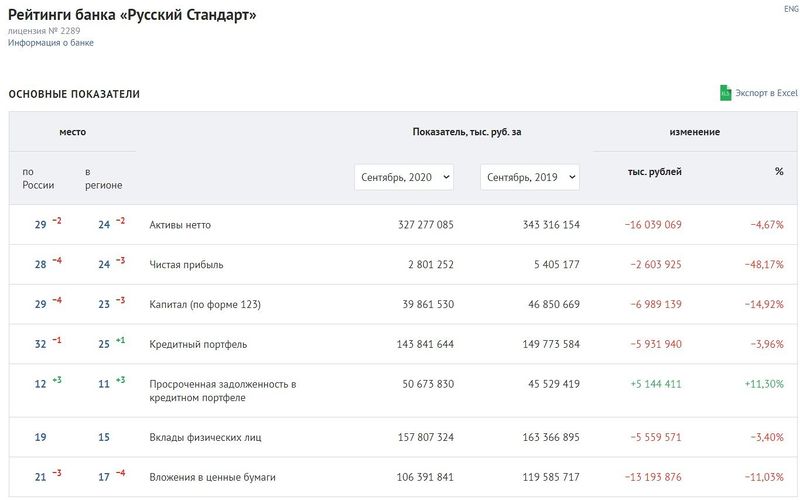This screenshot has height=500, width=800.
Task: Open Капитал (по форме 123) indicator
Action: tap(205, 305)
